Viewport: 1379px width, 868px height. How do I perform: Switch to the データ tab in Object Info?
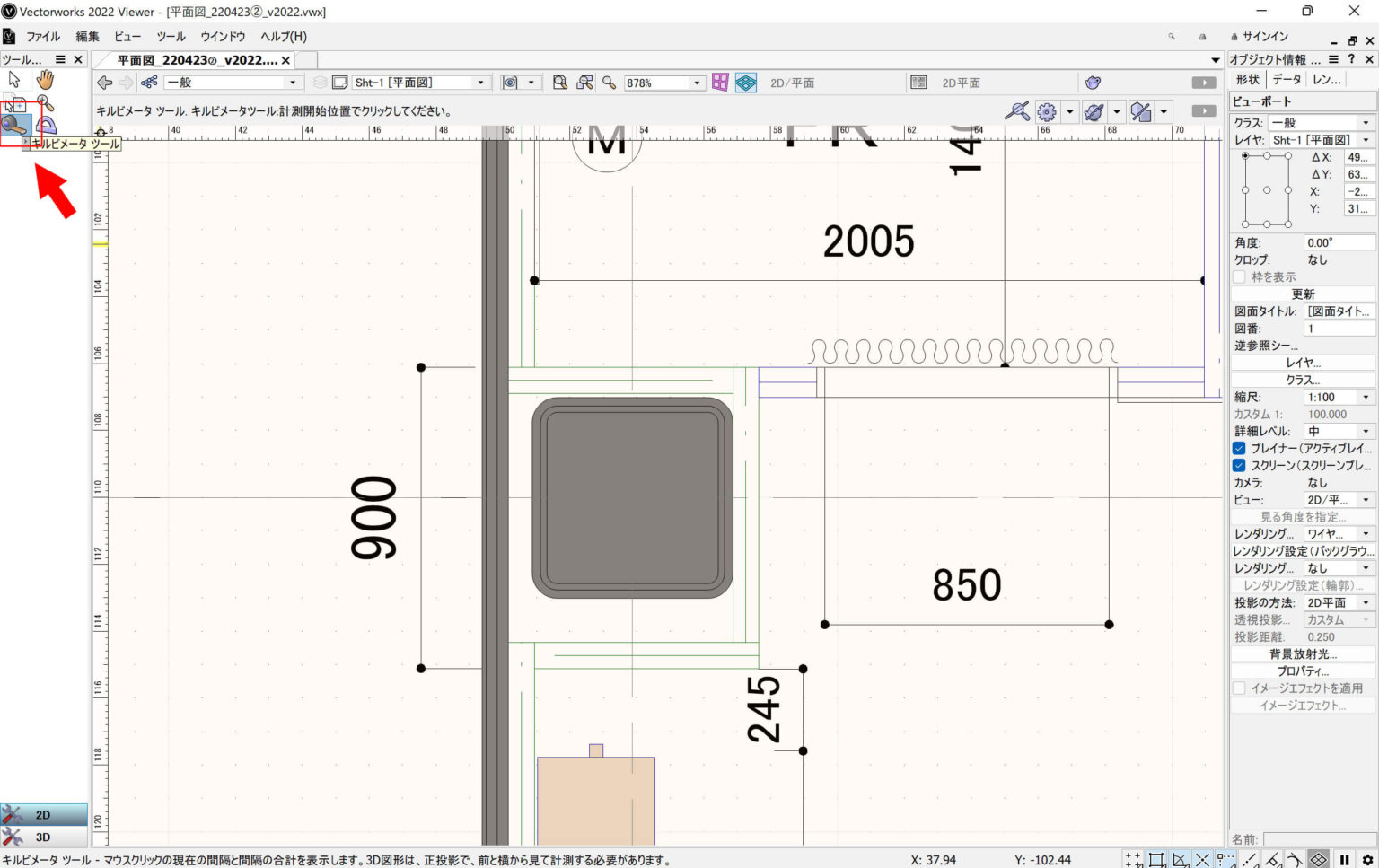[x=1287, y=79]
